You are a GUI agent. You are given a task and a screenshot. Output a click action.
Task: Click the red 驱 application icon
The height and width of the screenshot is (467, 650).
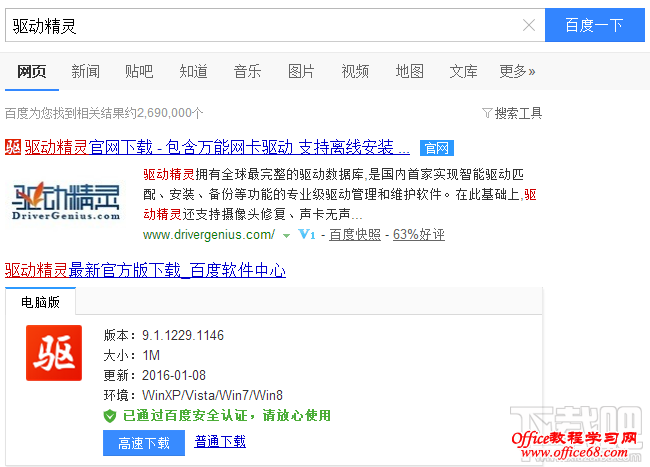coord(54,353)
